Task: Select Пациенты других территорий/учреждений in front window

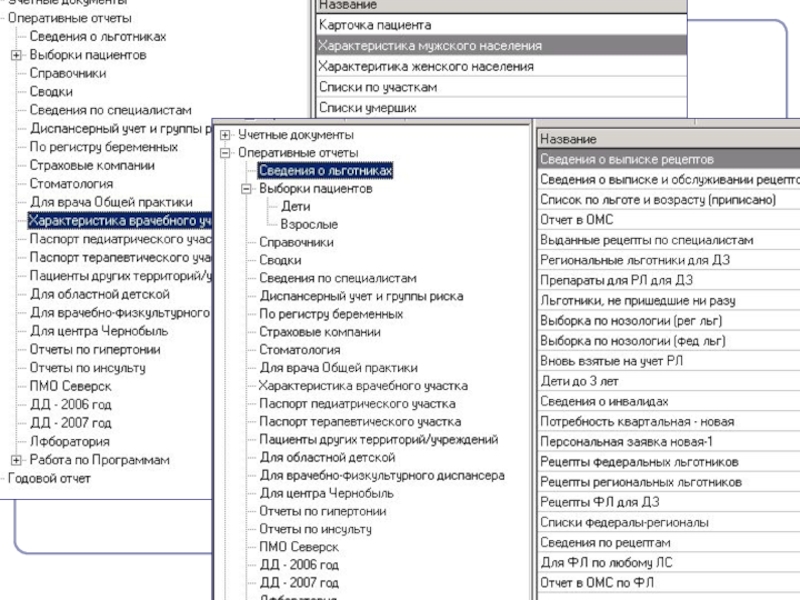Action: pos(379,439)
